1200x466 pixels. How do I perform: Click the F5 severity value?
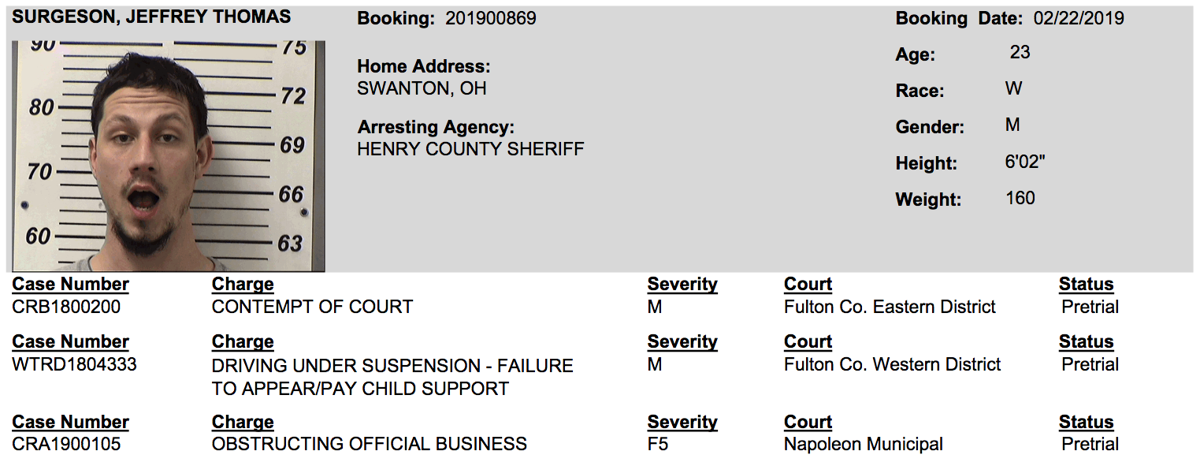tap(658, 444)
